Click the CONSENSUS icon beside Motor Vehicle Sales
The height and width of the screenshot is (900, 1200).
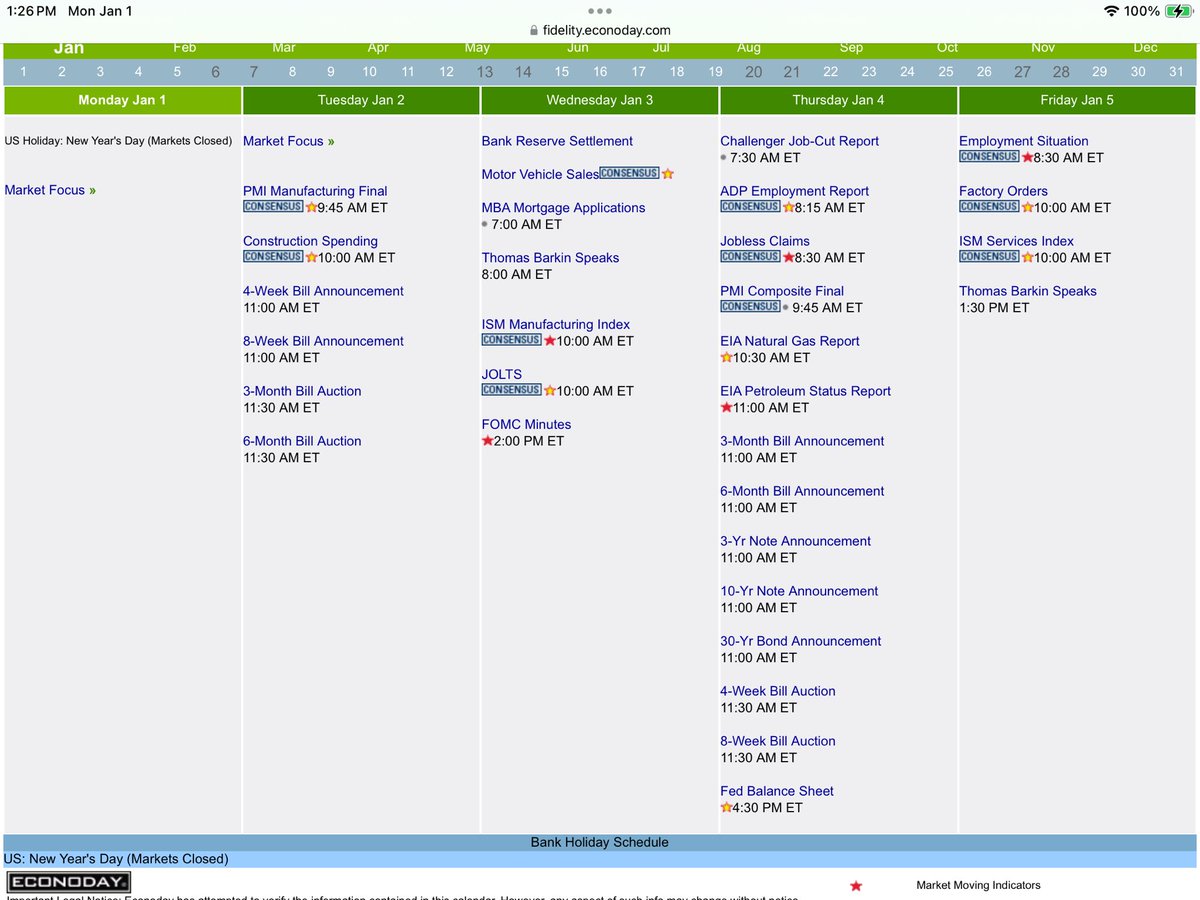pyautogui.click(x=629, y=172)
